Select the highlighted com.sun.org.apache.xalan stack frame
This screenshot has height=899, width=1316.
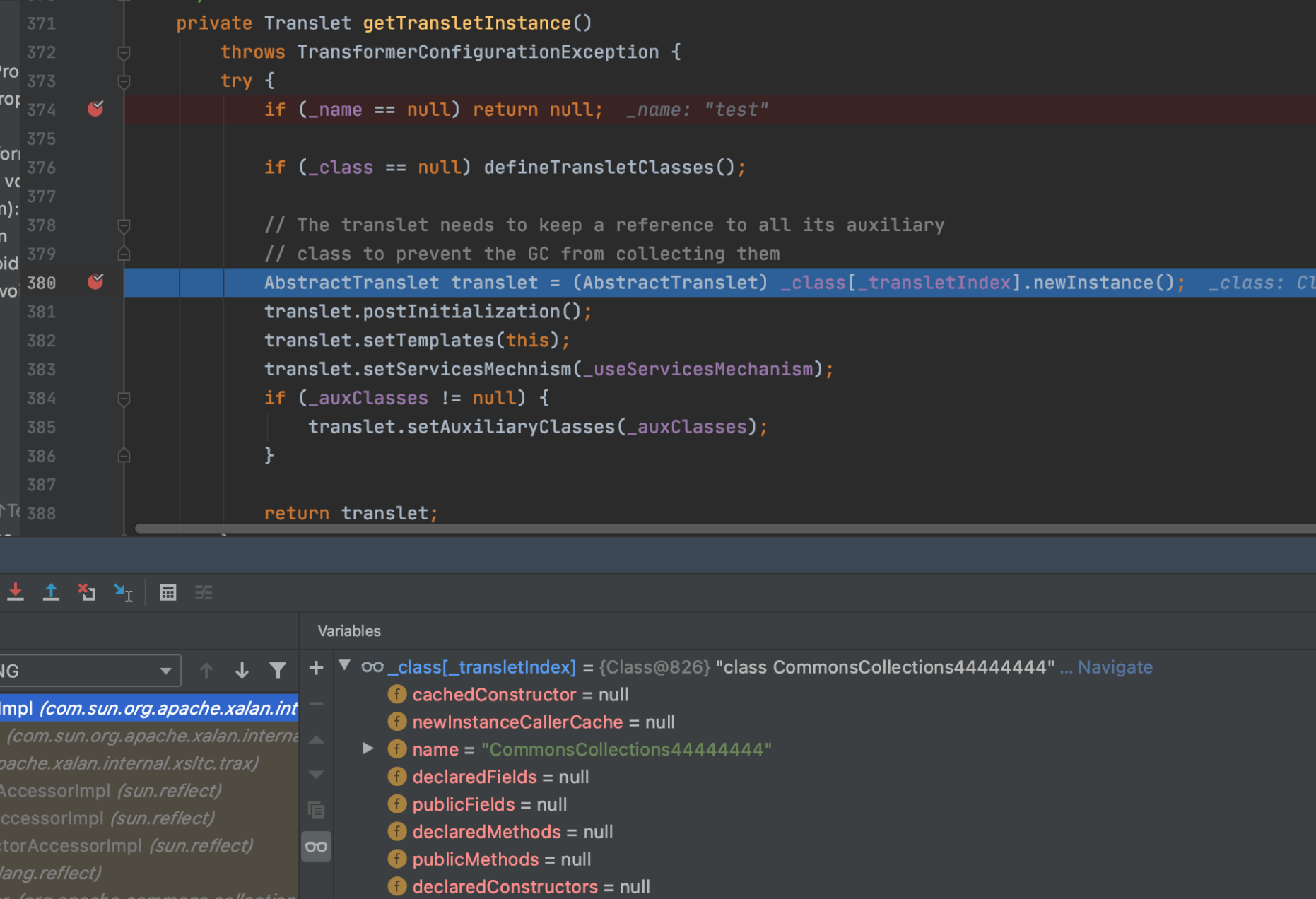coord(149,708)
